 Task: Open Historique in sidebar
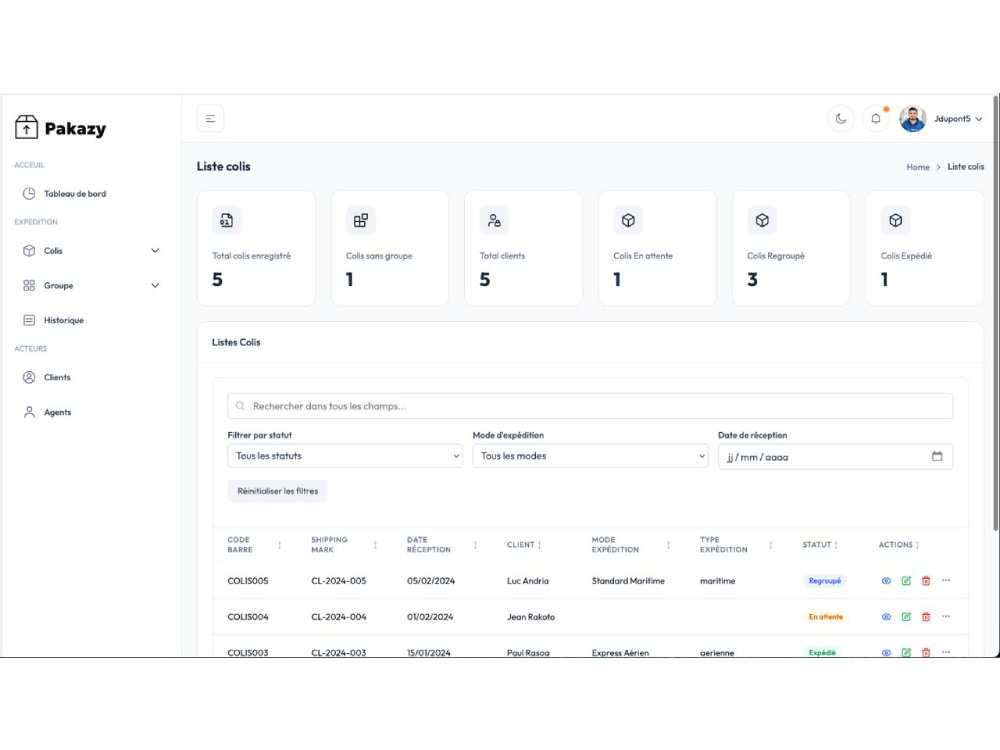63,320
